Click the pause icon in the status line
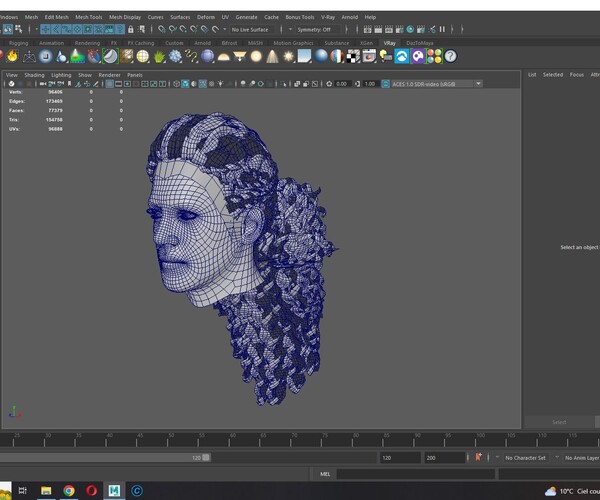The height and width of the screenshot is (500, 600). coord(442,29)
